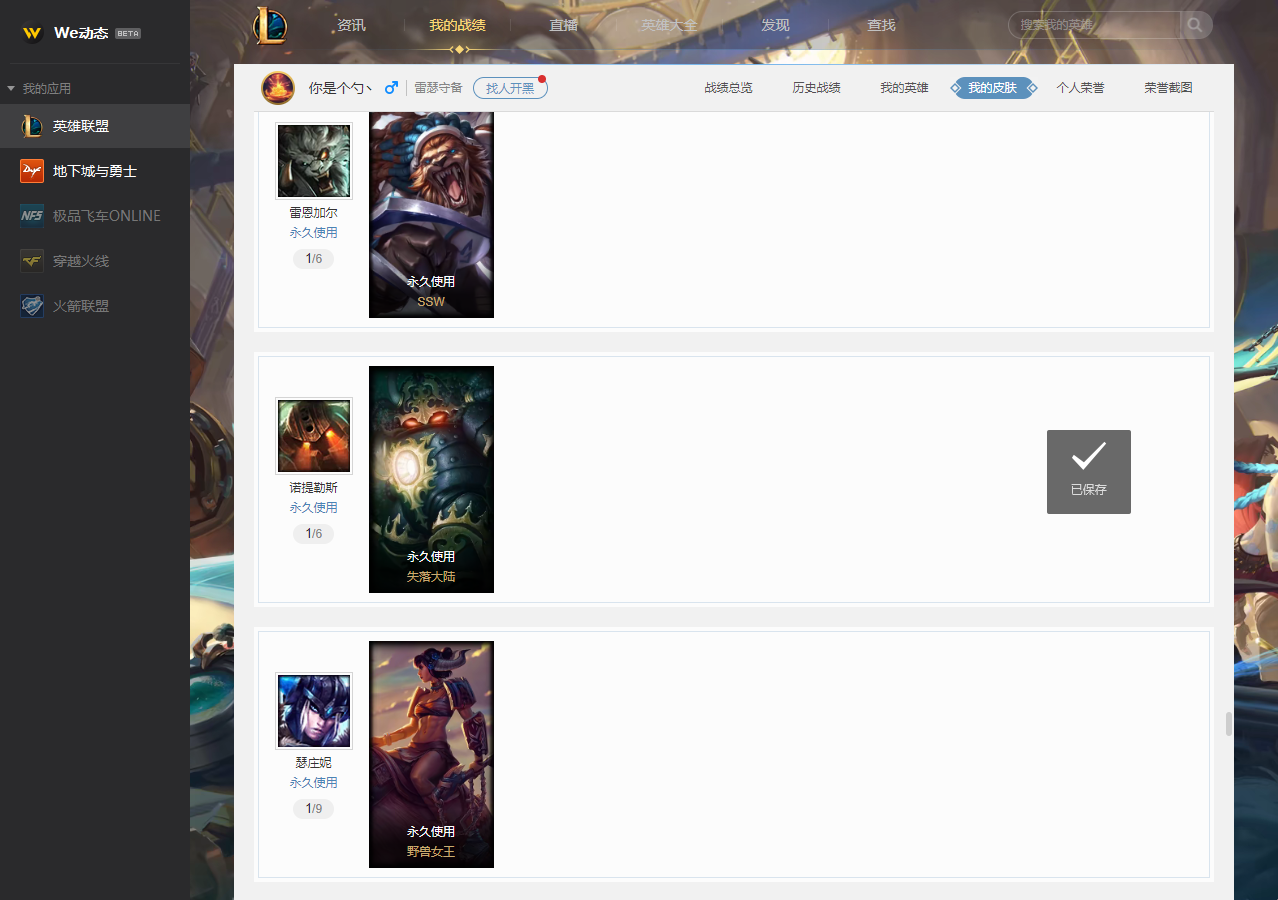Viewport: 1278px width, 900px height.
Task: Click the page scrollbar thumb
Action: [1229, 724]
